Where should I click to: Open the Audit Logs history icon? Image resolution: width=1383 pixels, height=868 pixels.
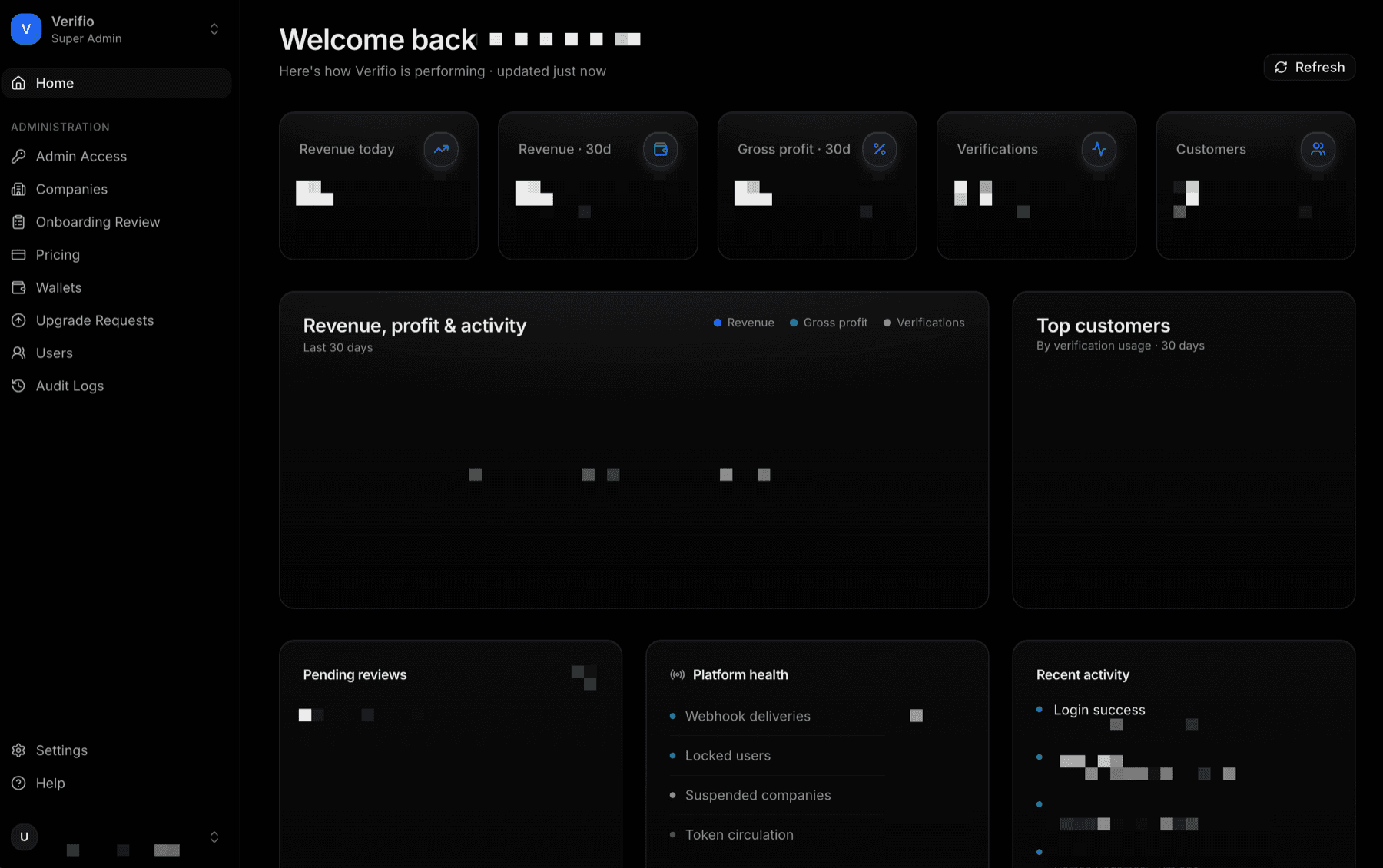(18, 386)
